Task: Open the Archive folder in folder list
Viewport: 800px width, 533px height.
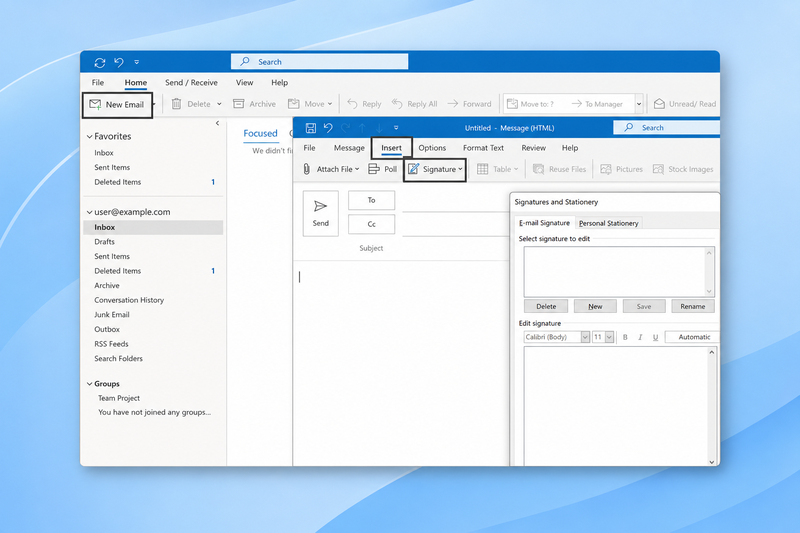Action: click(x=107, y=286)
